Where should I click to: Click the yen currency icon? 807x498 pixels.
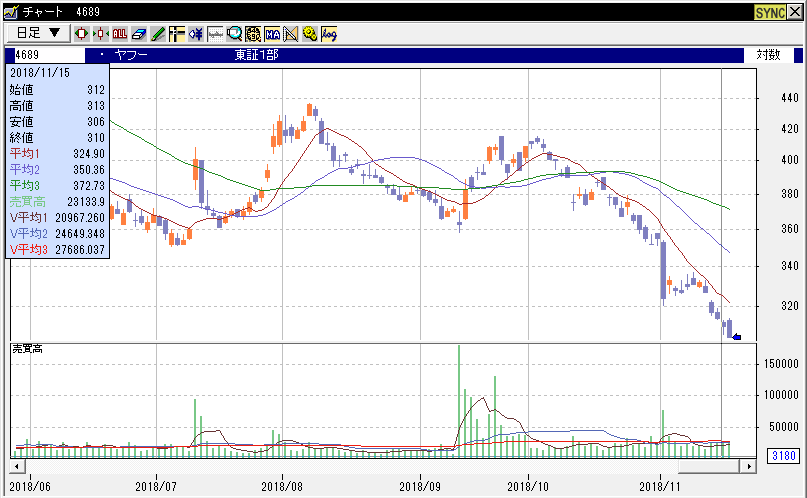click(x=196, y=33)
